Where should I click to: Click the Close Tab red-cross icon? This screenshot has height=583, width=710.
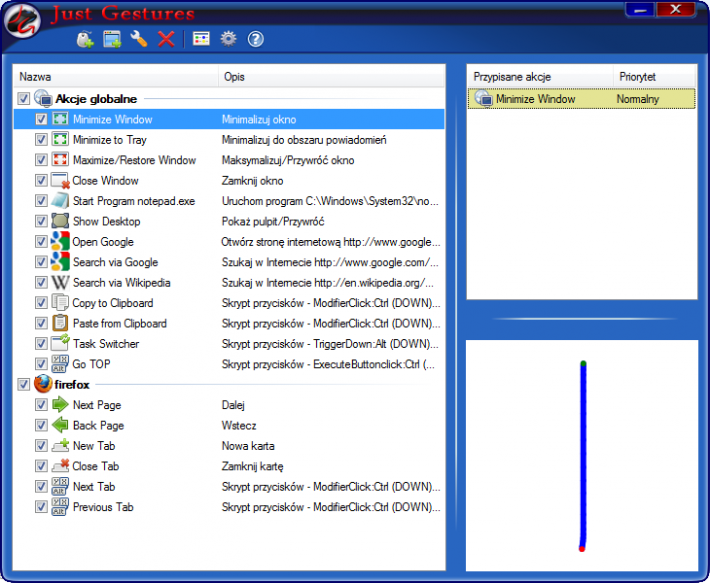[60, 466]
